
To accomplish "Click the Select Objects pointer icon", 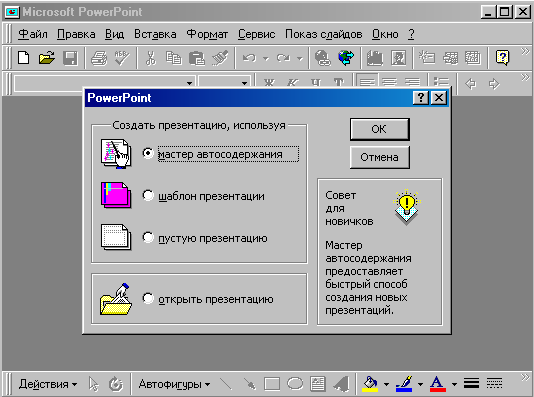I will 93,384.
